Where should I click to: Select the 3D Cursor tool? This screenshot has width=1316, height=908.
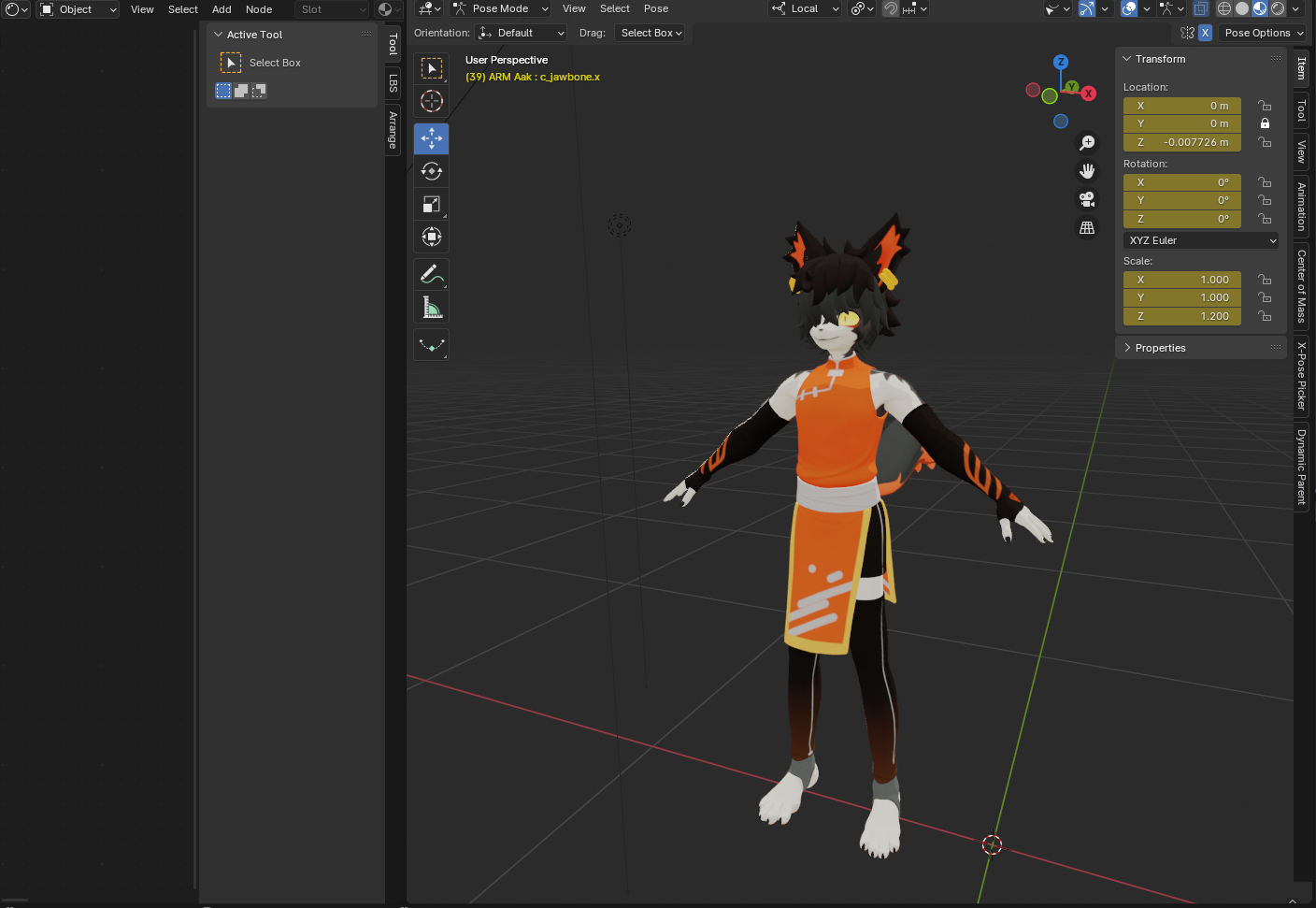[x=431, y=101]
